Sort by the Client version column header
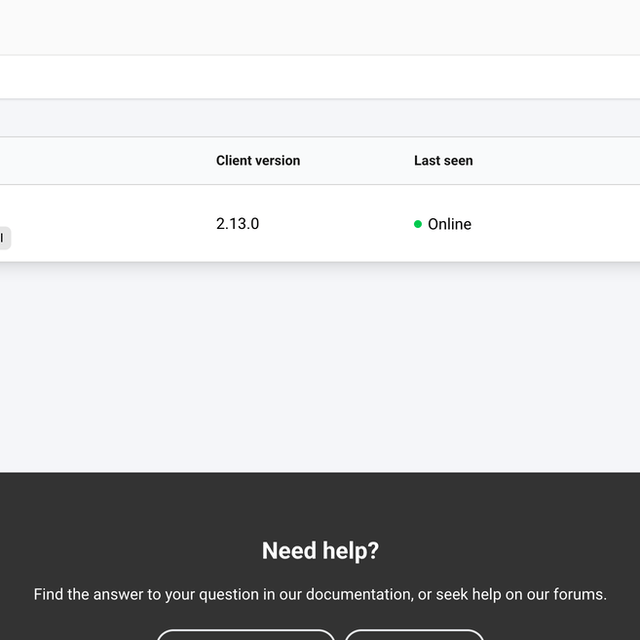Viewport: 640px width, 640px height. click(258, 160)
